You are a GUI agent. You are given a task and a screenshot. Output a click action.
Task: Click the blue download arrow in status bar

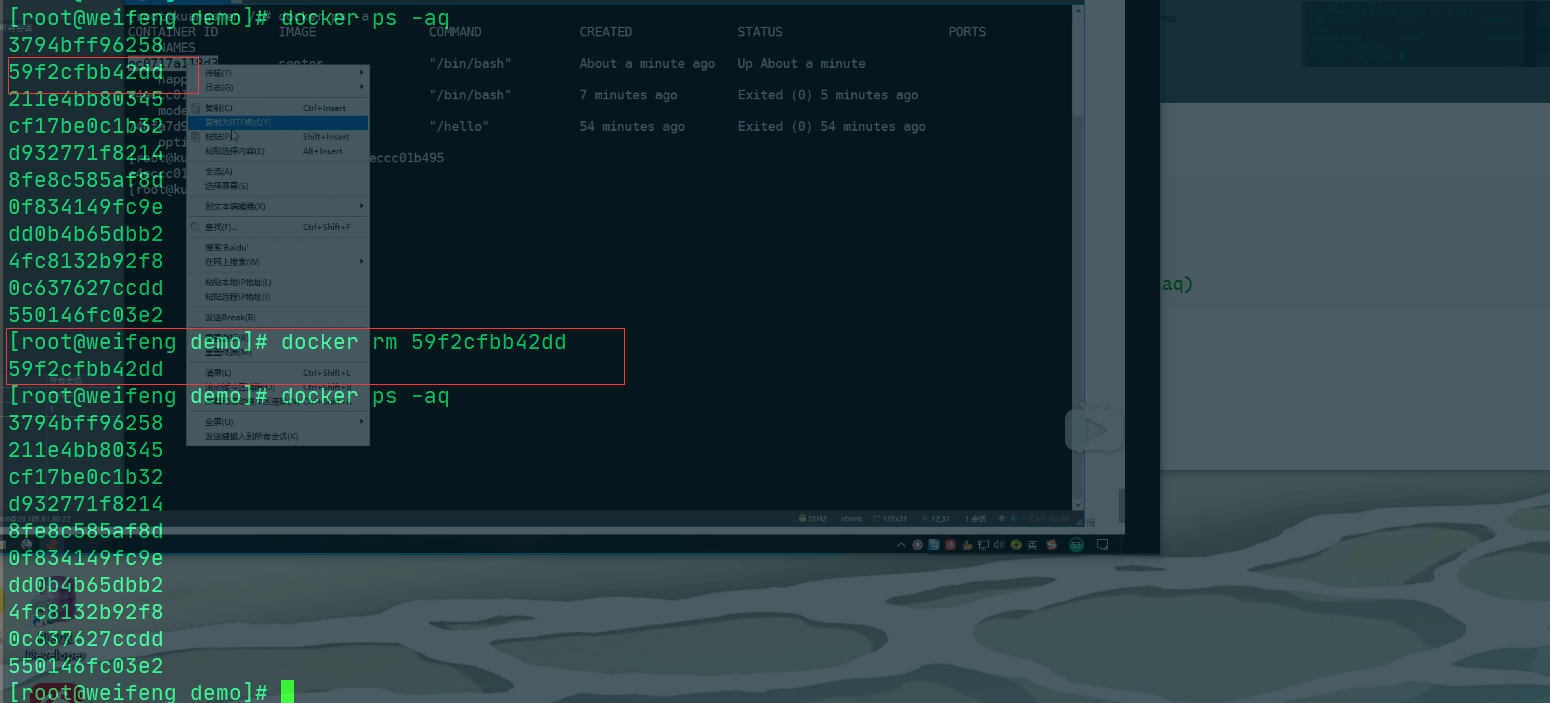pyautogui.click(x=1013, y=518)
